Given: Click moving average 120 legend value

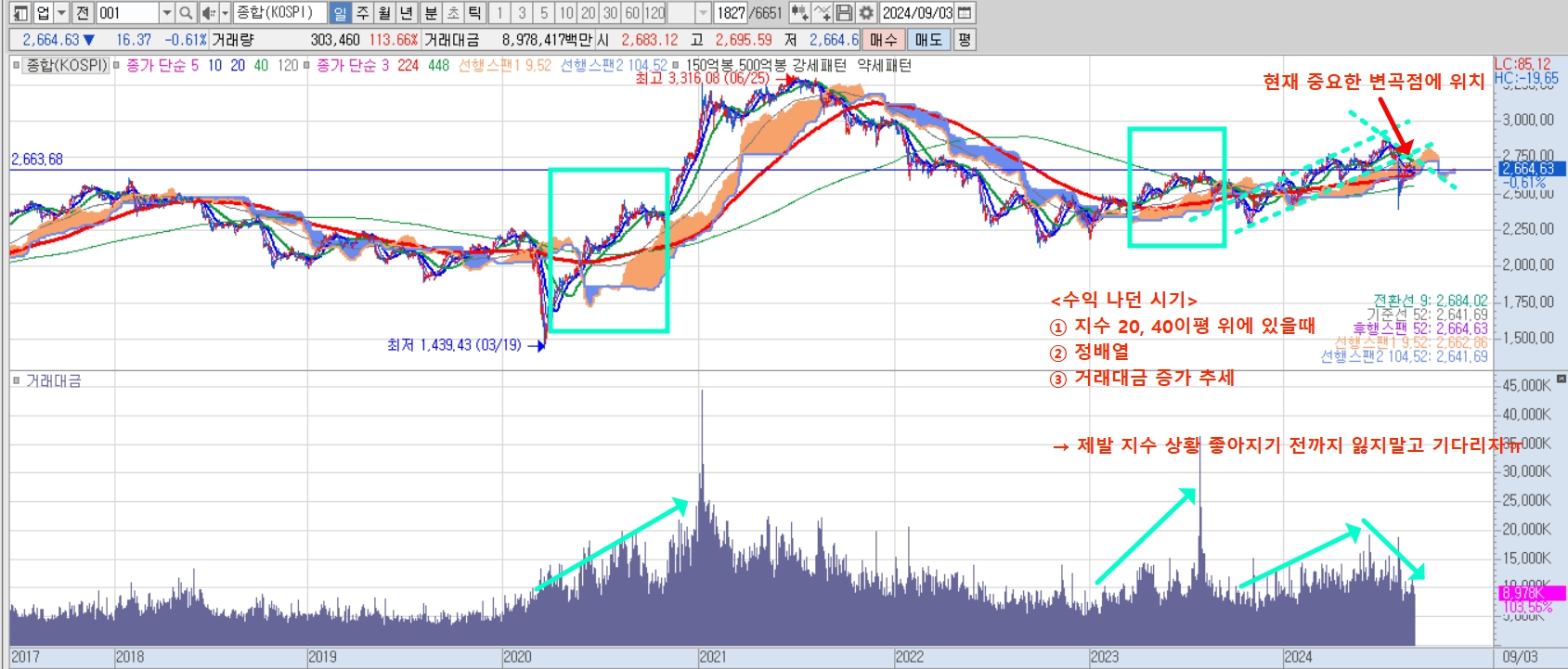Looking at the screenshot, I should click(288, 65).
